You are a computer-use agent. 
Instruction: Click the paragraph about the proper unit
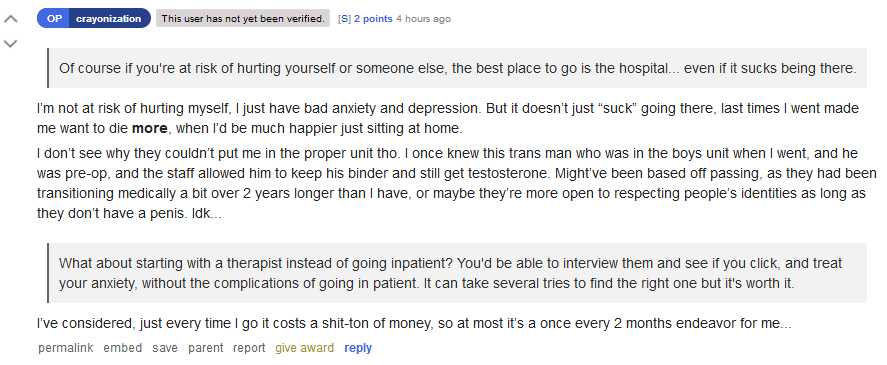coord(457,183)
